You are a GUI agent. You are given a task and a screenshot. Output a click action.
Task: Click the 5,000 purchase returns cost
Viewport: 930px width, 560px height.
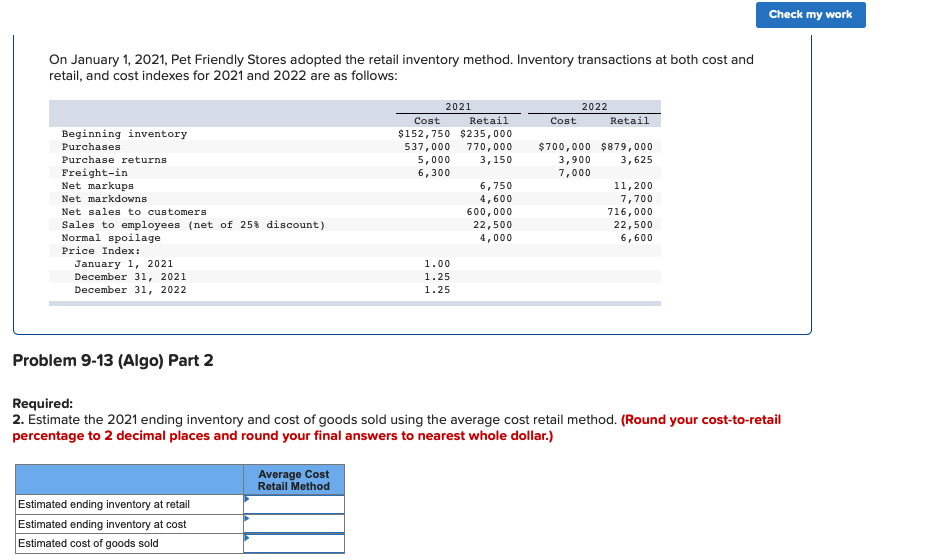pyautogui.click(x=434, y=160)
